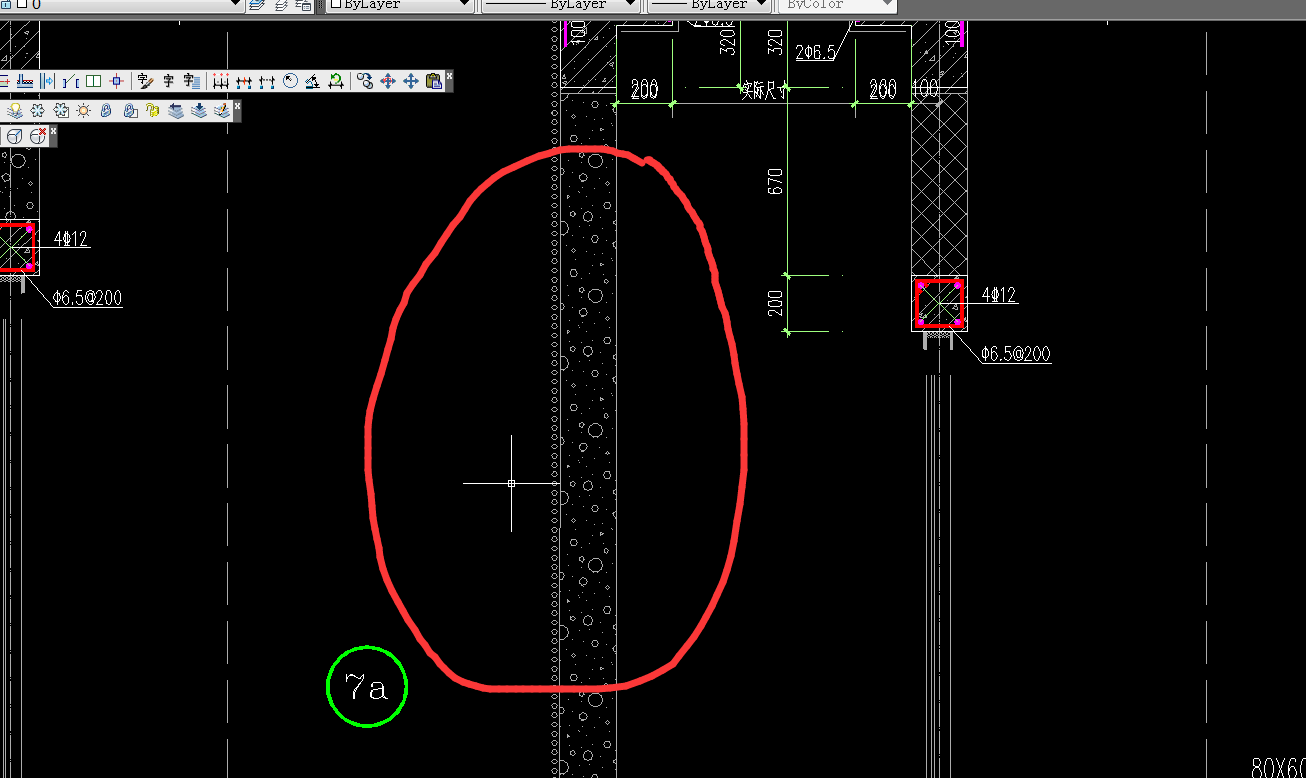Lock layer using the plain padlock icon

pos(106,110)
